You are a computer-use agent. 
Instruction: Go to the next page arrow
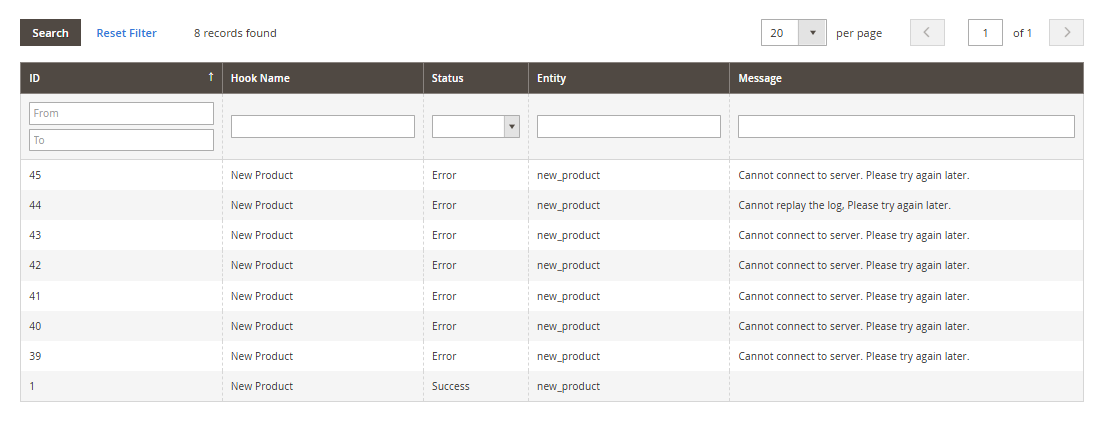[1066, 33]
